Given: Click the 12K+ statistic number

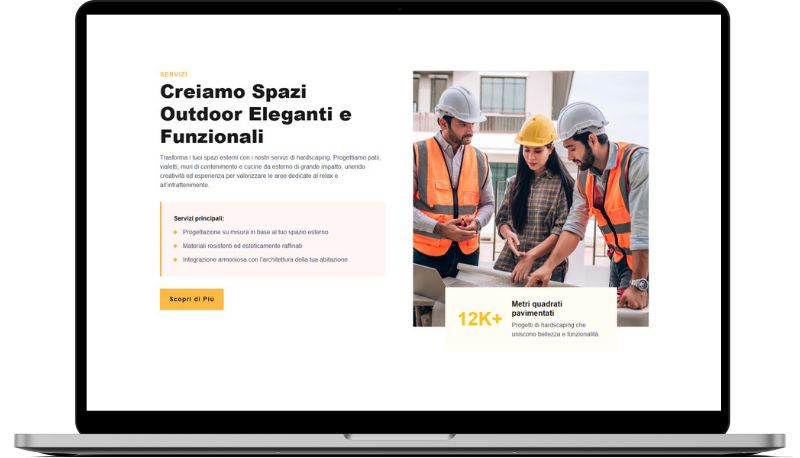Looking at the screenshot, I should click(x=480, y=319).
